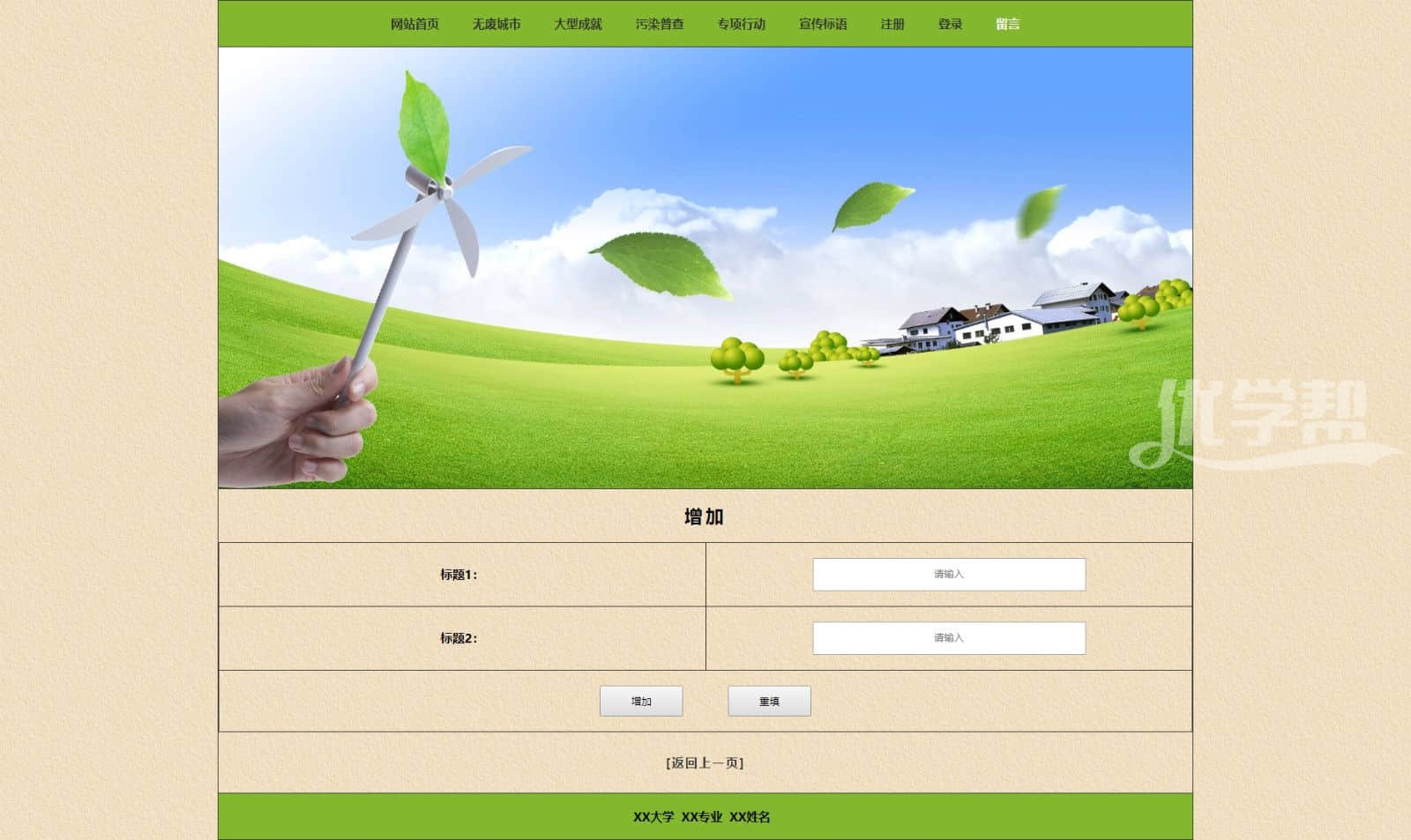Hit the 重填 reset button

tap(769, 702)
